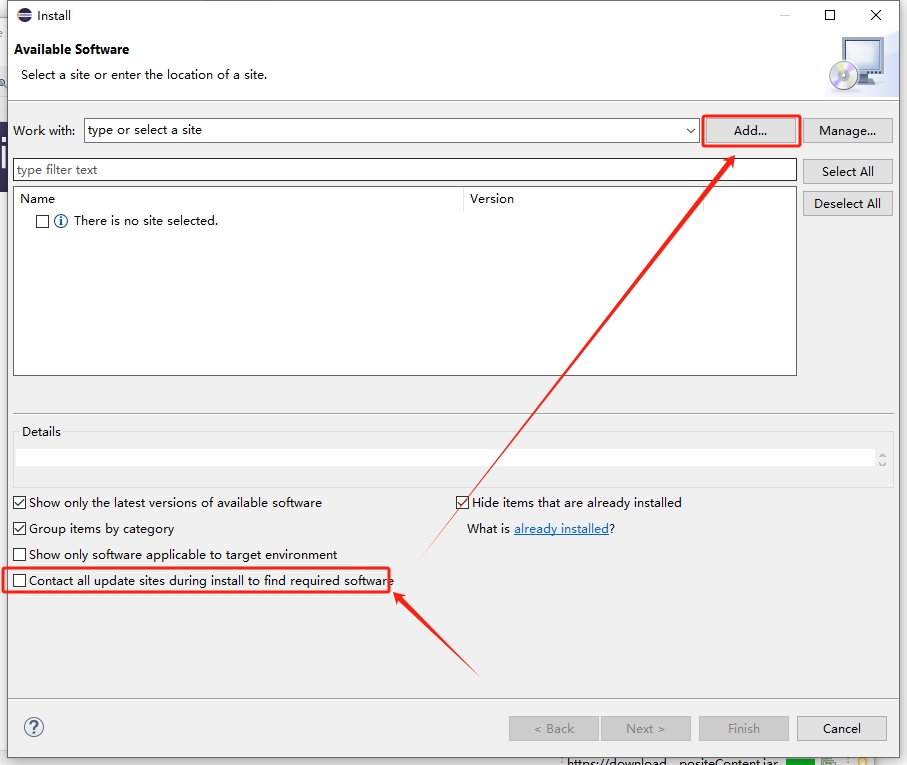Enable Show only software applicable to target environment
Image resolution: width=907 pixels, height=765 pixels.
click(x=20, y=555)
